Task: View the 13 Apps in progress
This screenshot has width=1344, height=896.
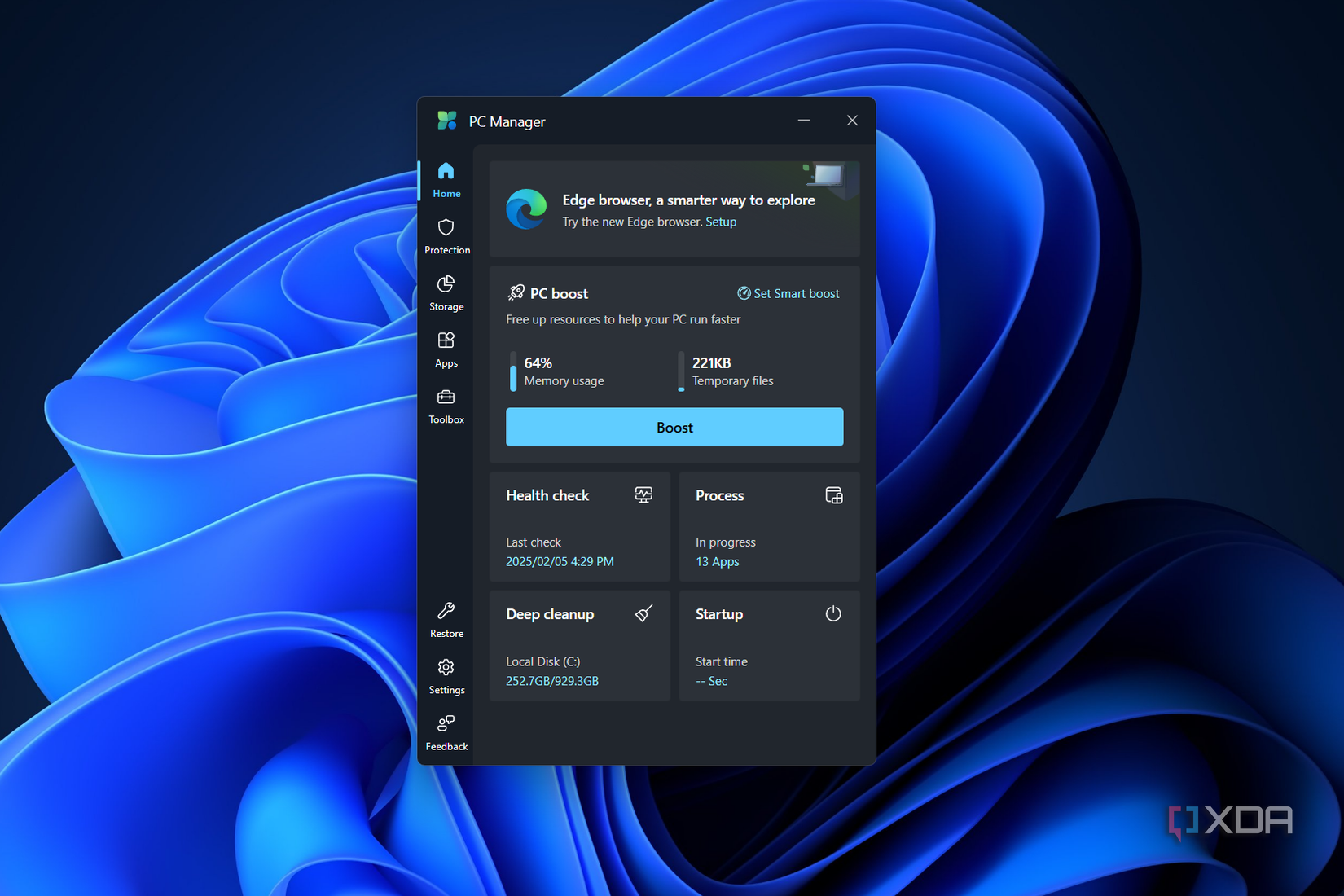Action: (716, 561)
